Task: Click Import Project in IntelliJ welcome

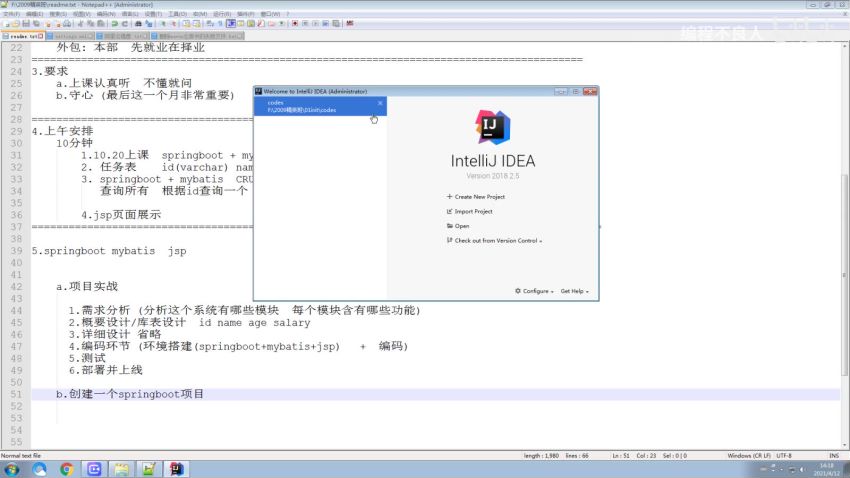Action: (470, 211)
